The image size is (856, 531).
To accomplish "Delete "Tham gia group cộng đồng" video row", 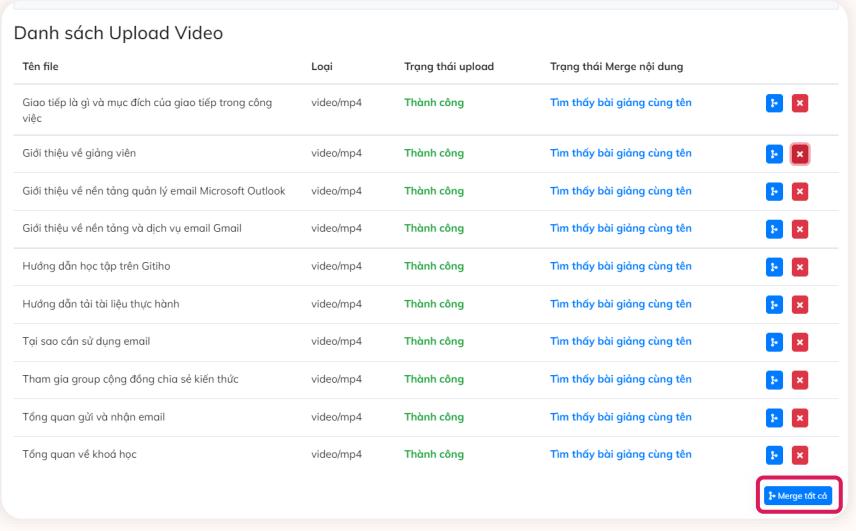I will [x=800, y=380].
